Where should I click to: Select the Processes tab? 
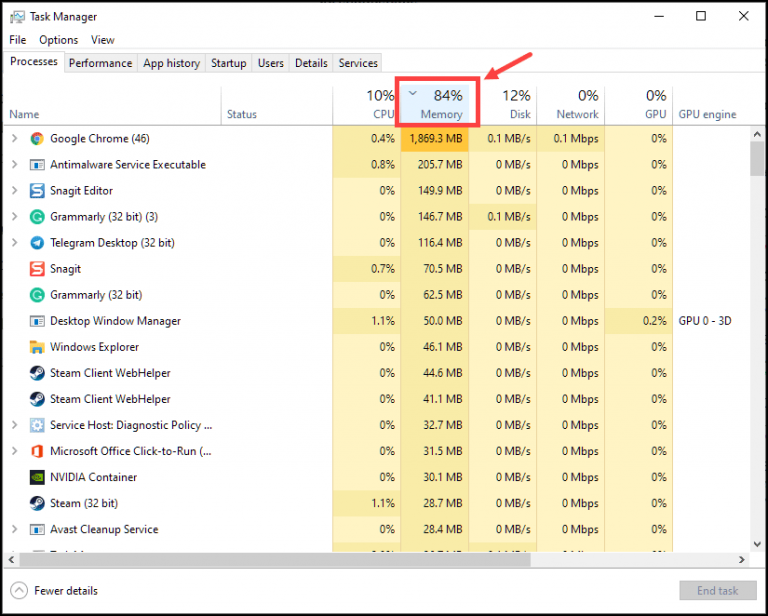(x=34, y=62)
